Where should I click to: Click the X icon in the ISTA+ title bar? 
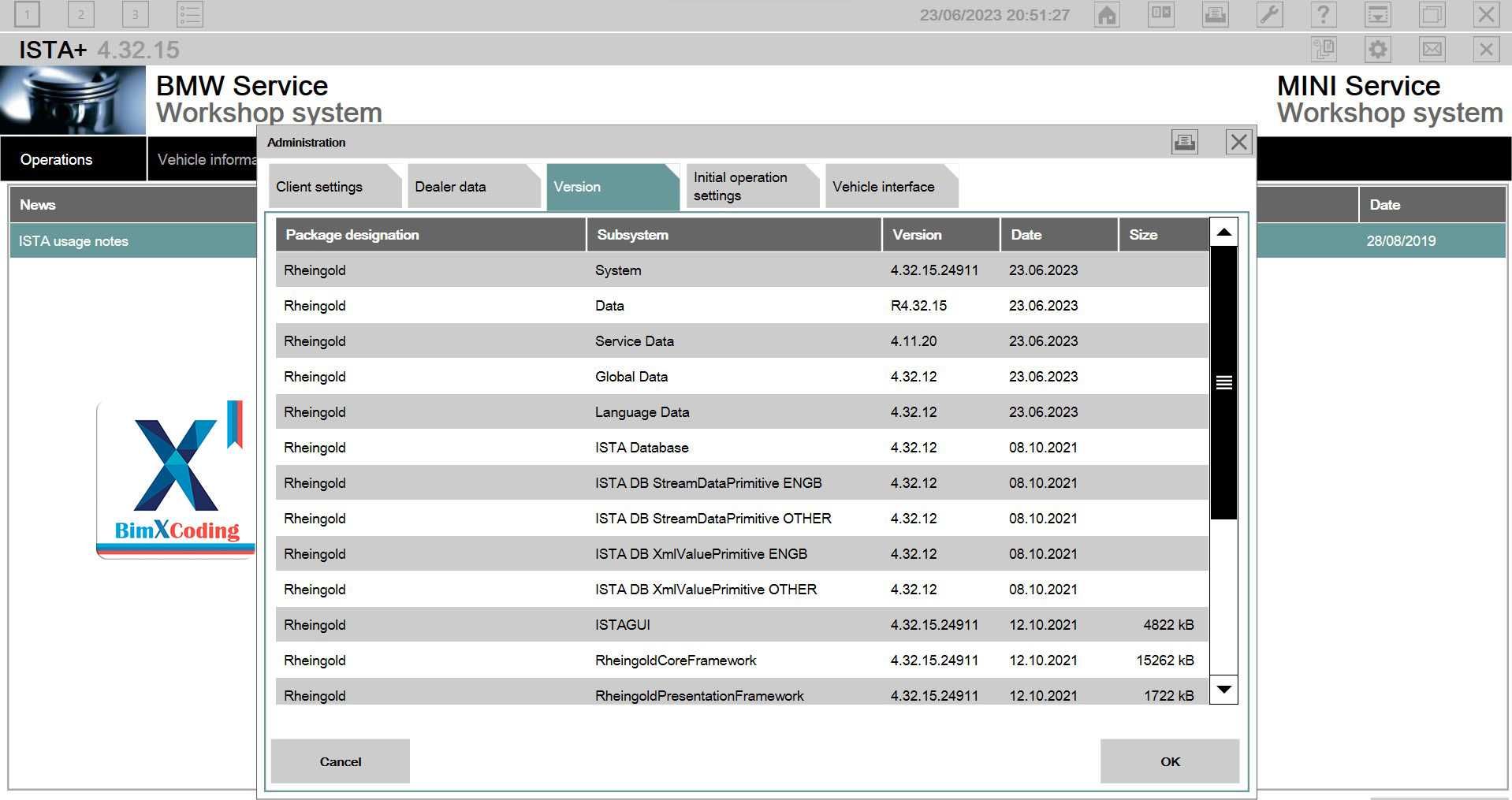(x=1486, y=50)
